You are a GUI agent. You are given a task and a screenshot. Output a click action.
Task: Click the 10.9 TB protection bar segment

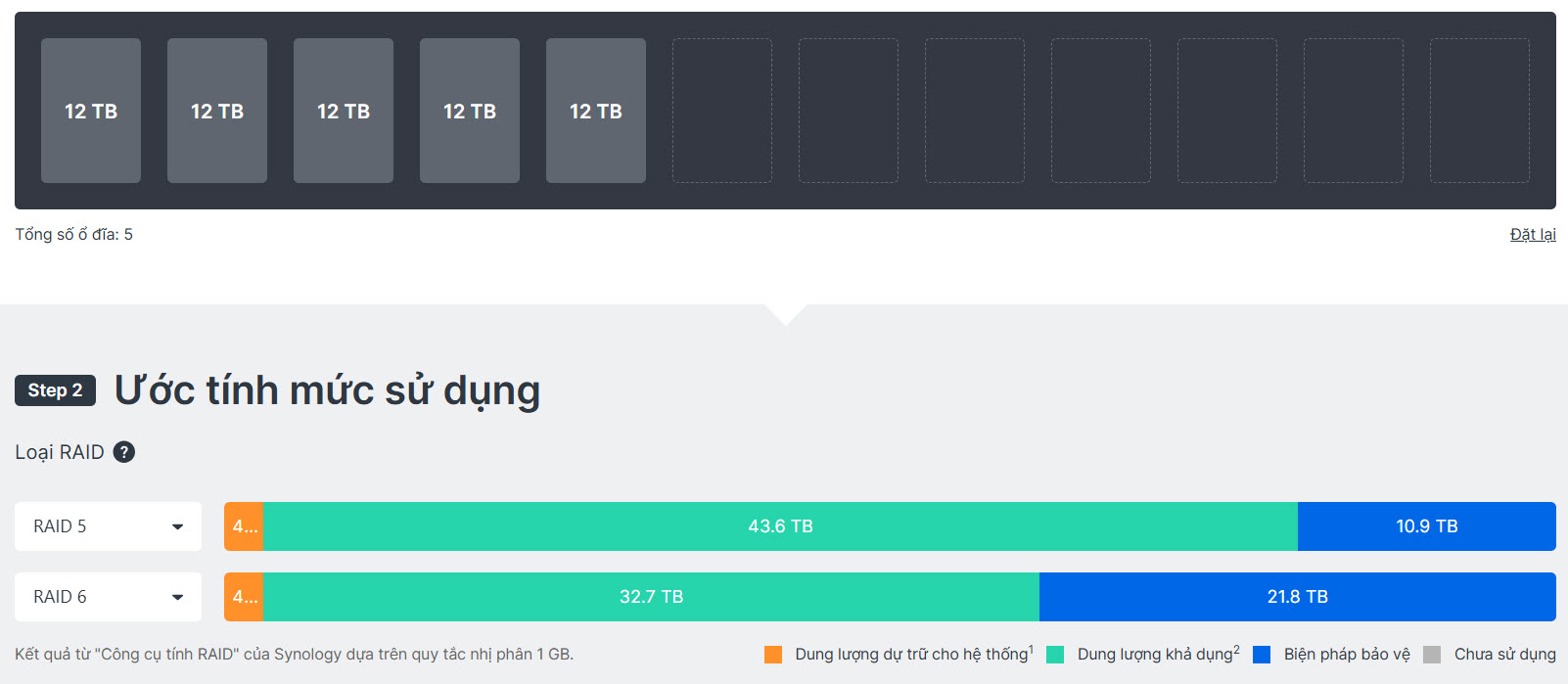click(1426, 526)
